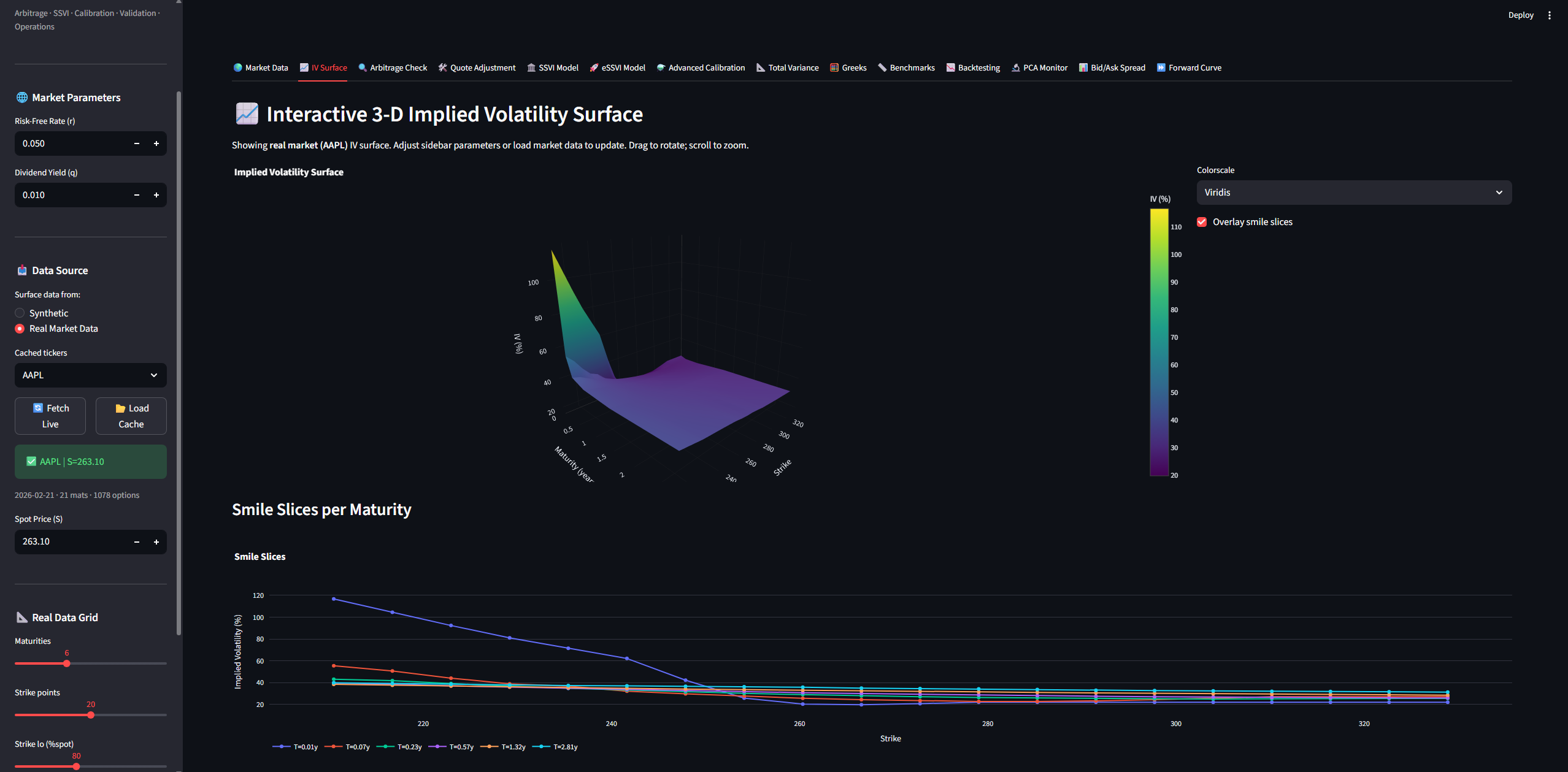Viewport: 1568px width, 772px height.
Task: Uncheck Overlay smile slices checkbox
Action: pyautogui.click(x=1202, y=222)
